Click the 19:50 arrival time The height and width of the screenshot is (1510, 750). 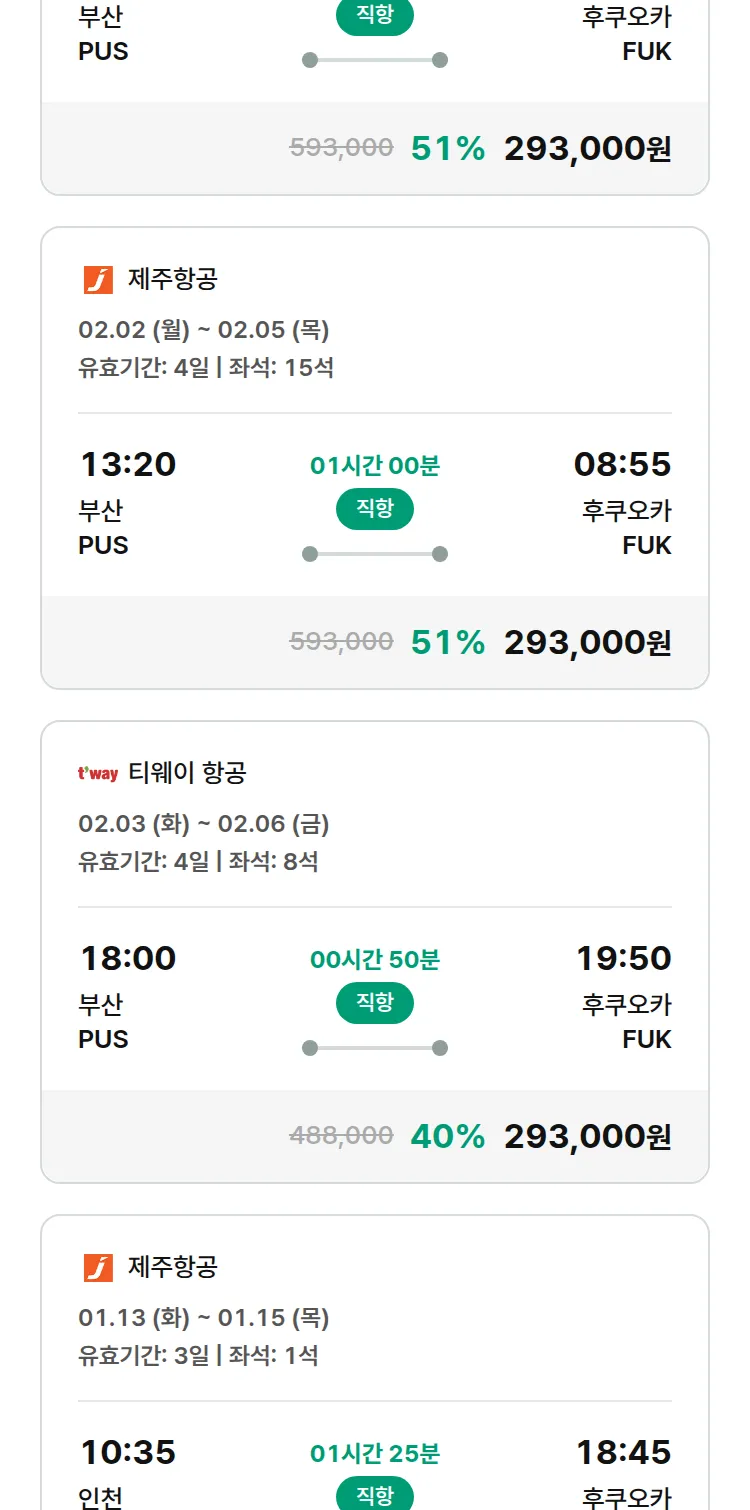(623, 958)
